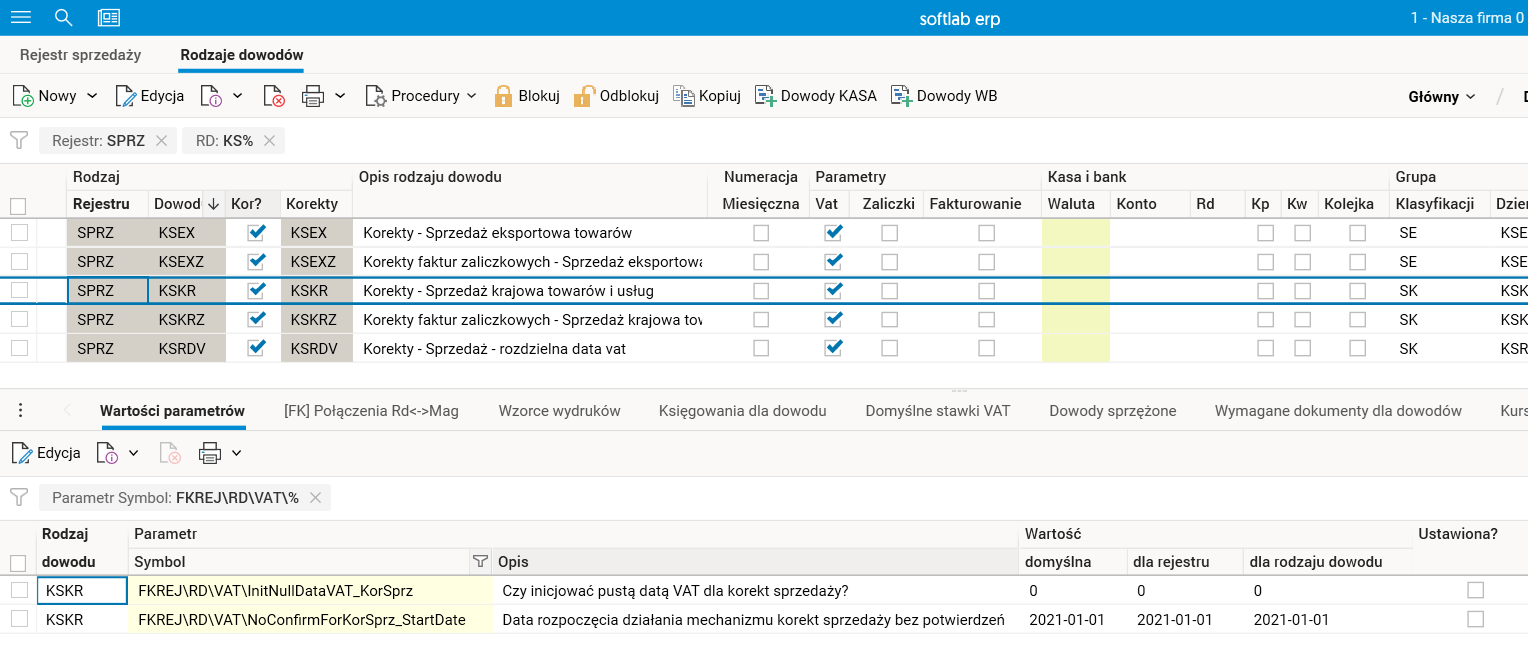Expand the Procedury dropdown
Screen dimensions: 1528x662
point(471,96)
